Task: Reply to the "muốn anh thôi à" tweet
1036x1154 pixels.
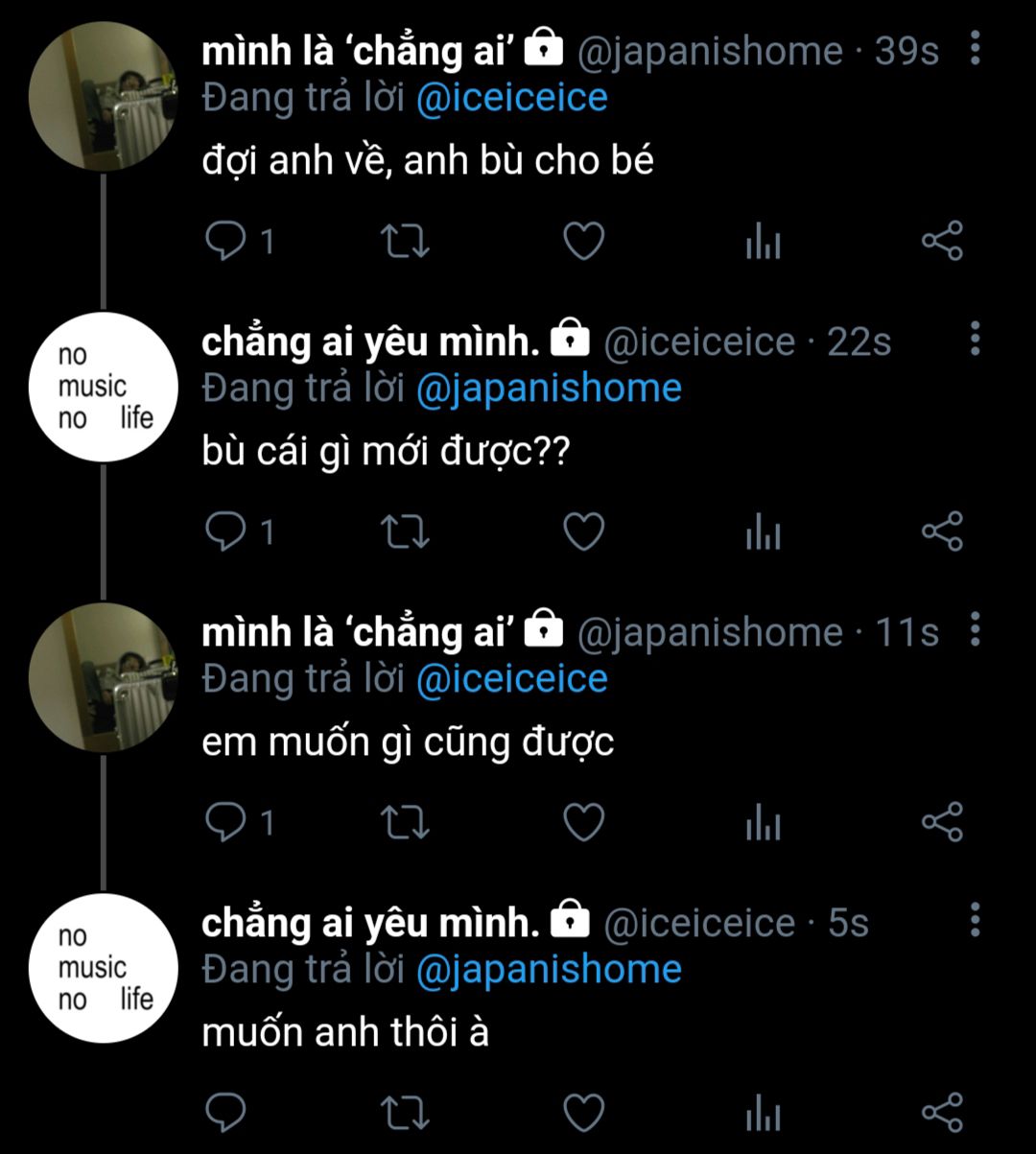Action: (x=226, y=1113)
